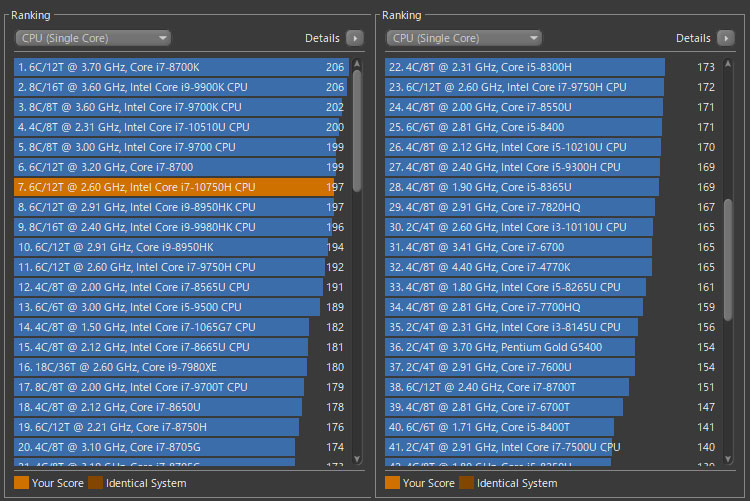The width and height of the screenshot is (750, 501).
Task: Select the Core i7-8750H row
Action: (181, 427)
